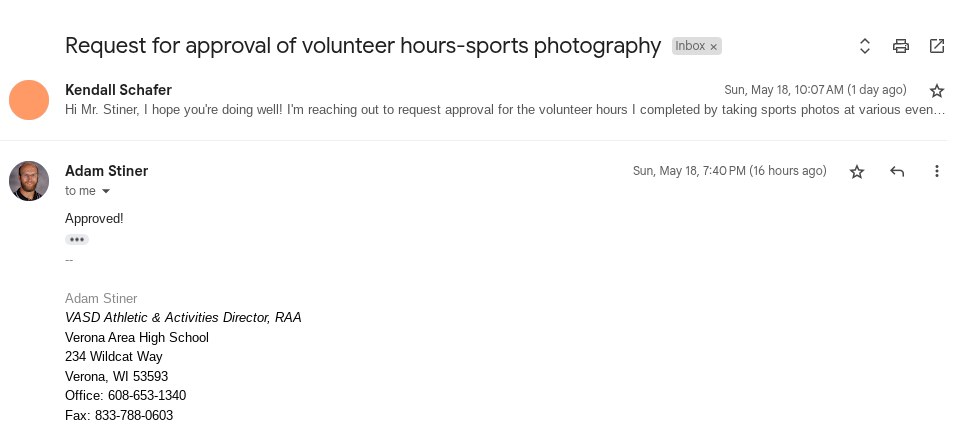Click the sender name Kendall Schafer

(118, 89)
